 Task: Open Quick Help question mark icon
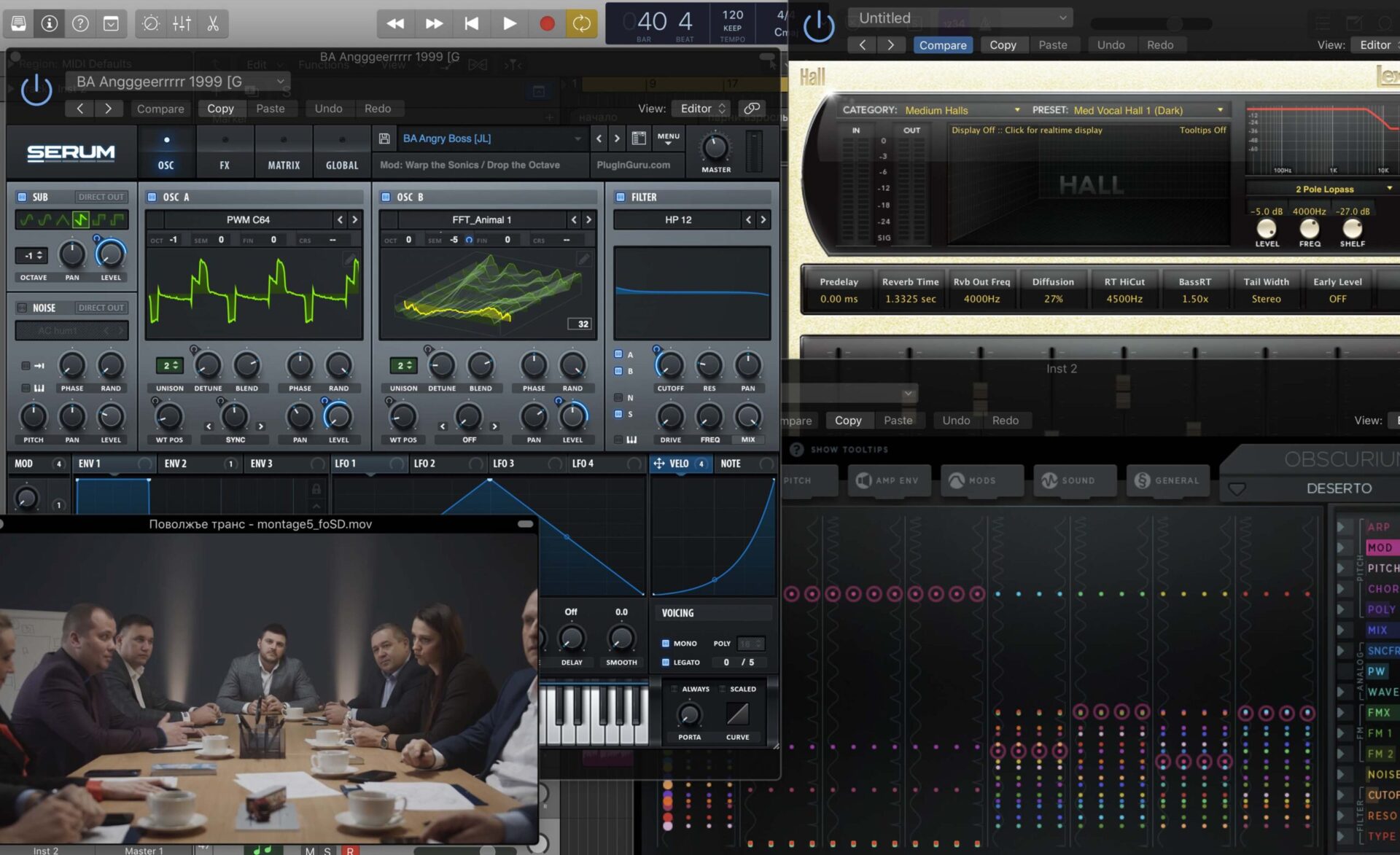[80, 23]
